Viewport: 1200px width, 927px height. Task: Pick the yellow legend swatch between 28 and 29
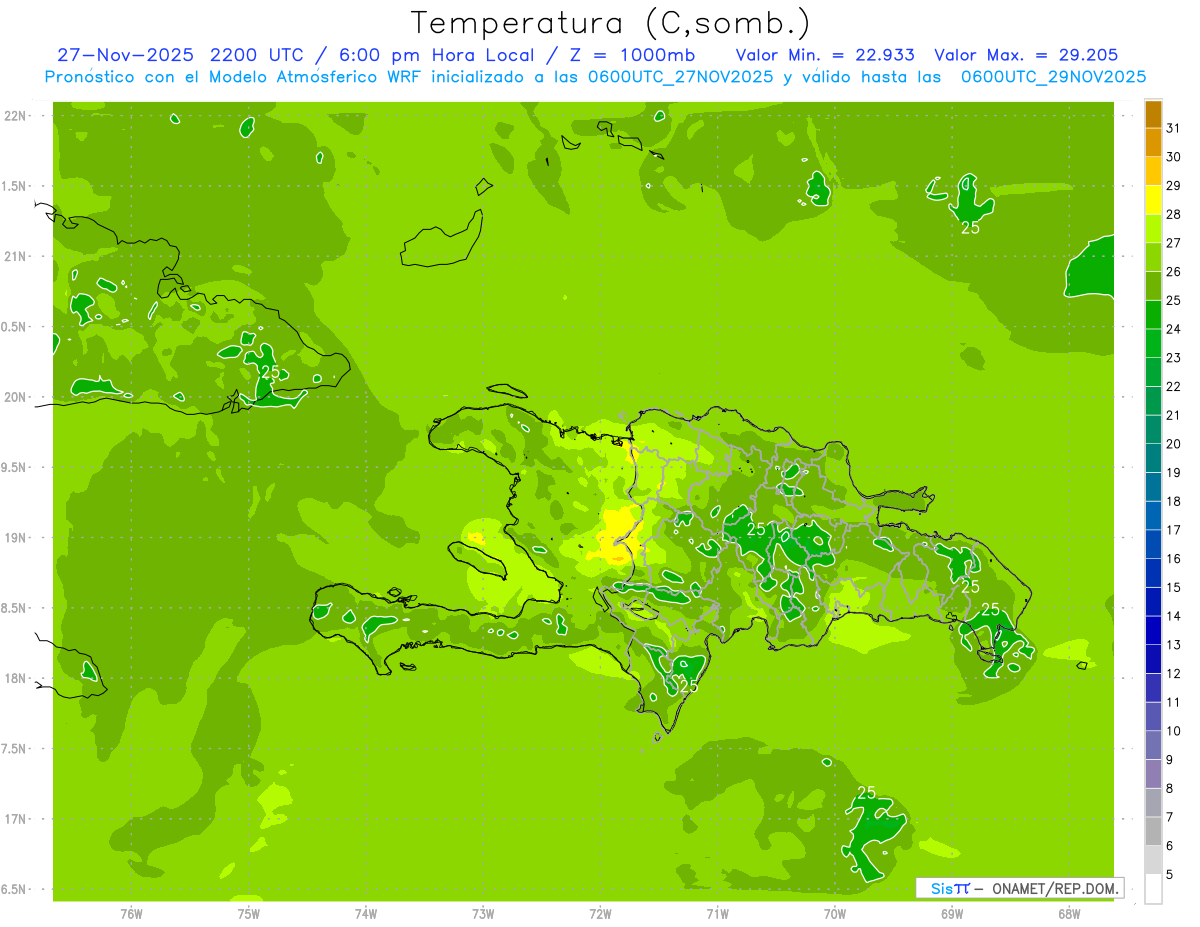click(1153, 201)
